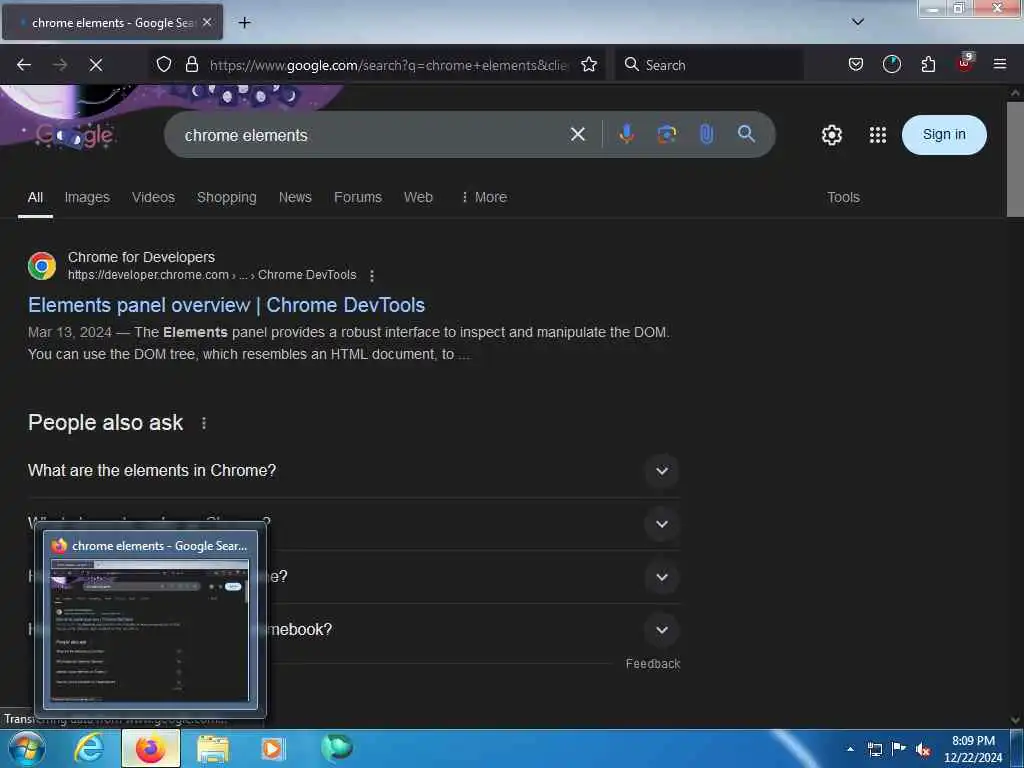
Task: Open Elements panel overview result link
Action: point(226,305)
